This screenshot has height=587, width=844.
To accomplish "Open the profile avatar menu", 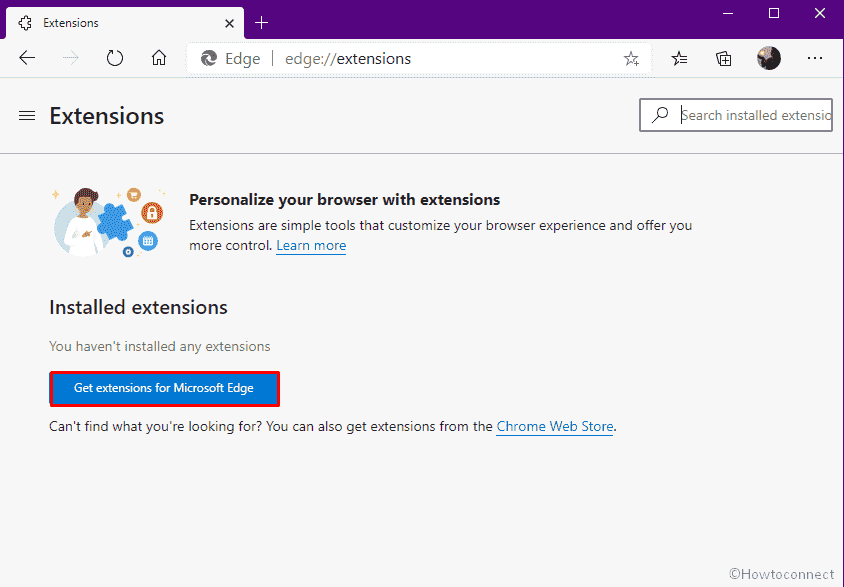I will point(769,58).
